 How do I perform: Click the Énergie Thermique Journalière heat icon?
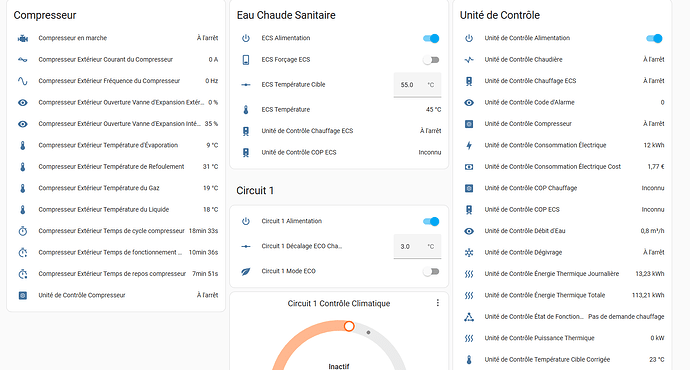469,274
